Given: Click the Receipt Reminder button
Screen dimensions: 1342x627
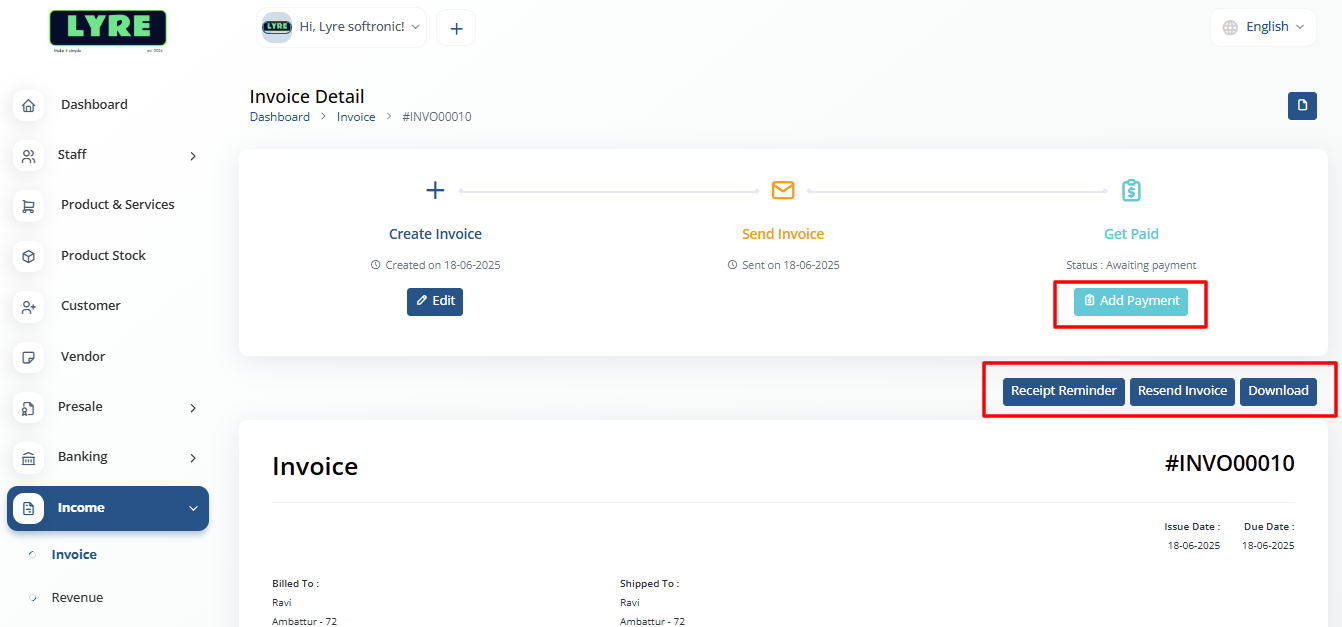Looking at the screenshot, I should 1063,391.
